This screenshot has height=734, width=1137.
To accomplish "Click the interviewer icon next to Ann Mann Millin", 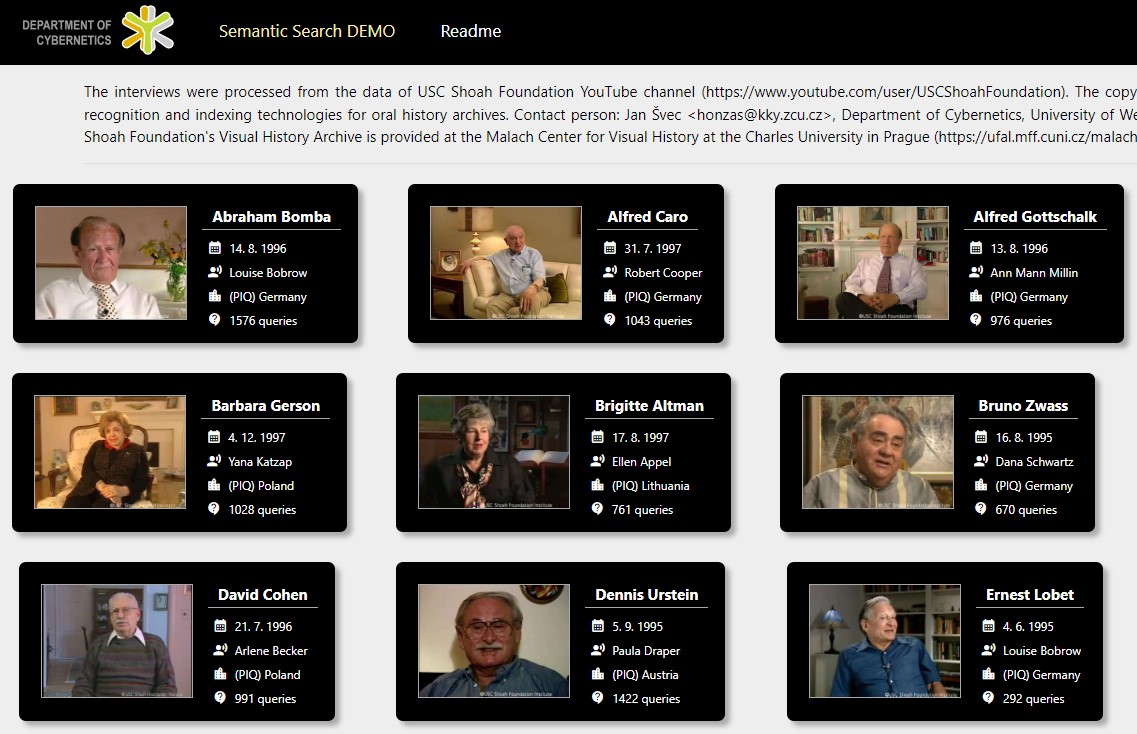I will [976, 272].
